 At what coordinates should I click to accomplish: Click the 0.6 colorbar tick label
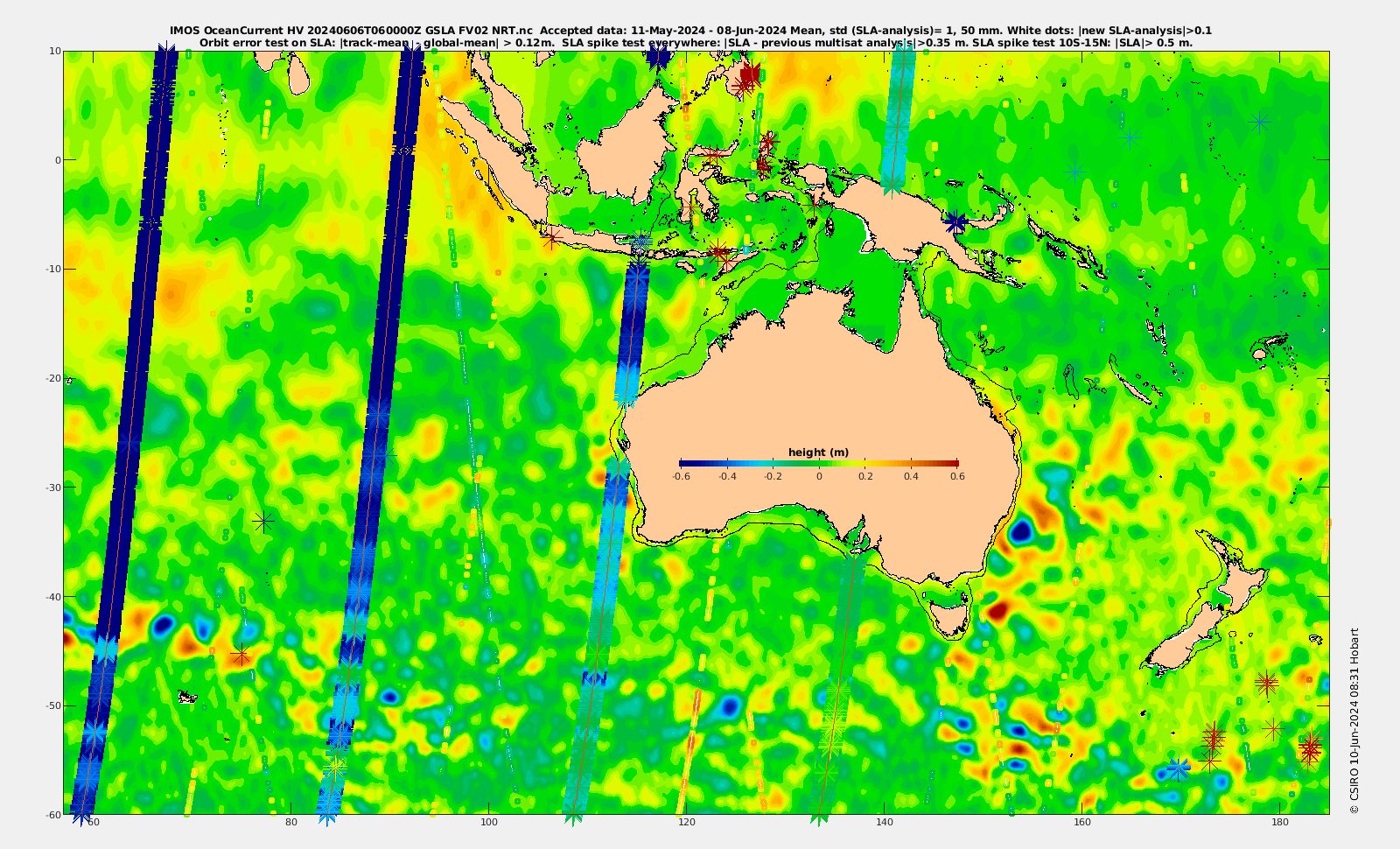[957, 477]
